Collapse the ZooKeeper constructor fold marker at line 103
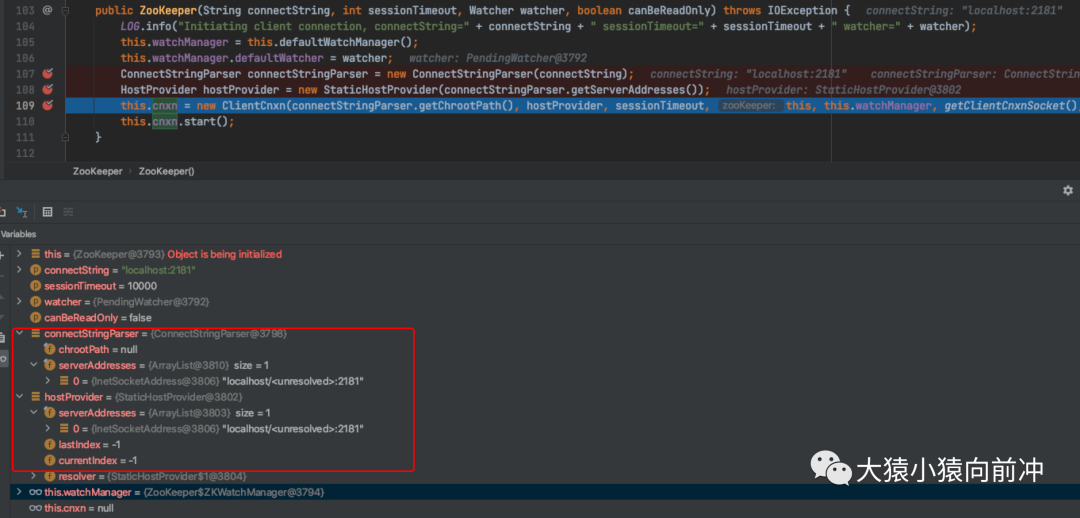The height and width of the screenshot is (518, 1080). pos(65,10)
